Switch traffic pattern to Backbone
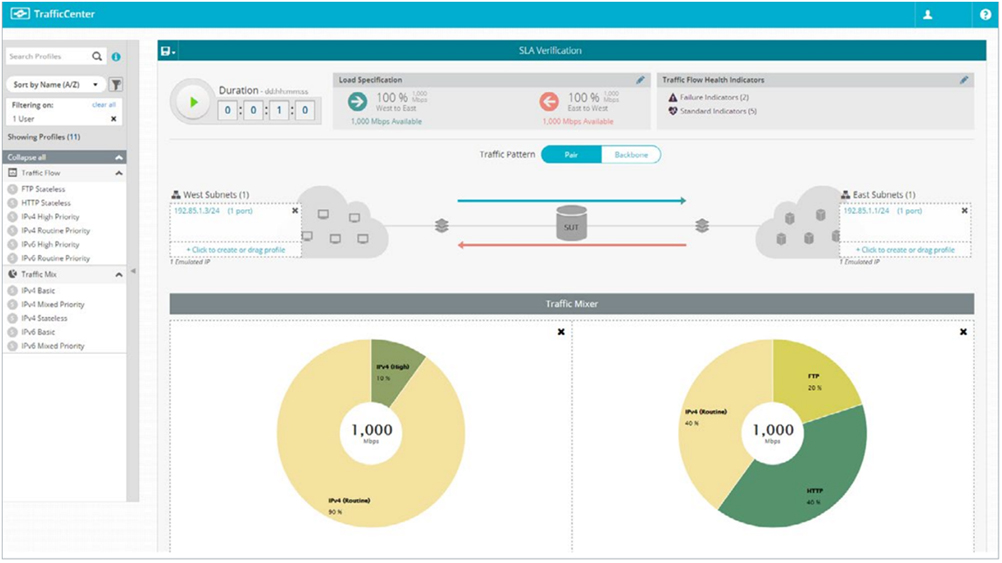The width and height of the screenshot is (1002, 563). (631, 155)
